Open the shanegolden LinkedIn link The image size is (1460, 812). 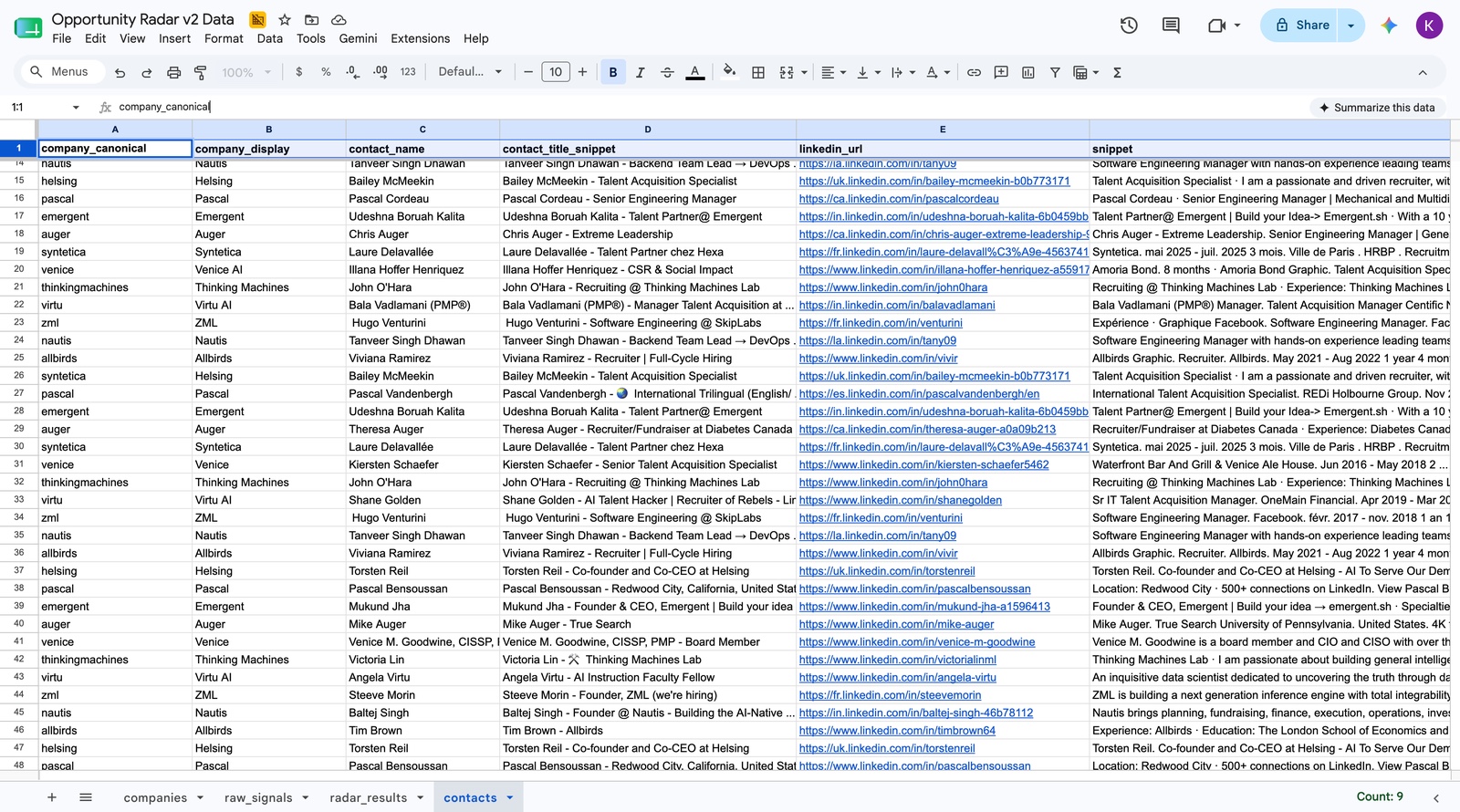pyautogui.click(x=901, y=500)
